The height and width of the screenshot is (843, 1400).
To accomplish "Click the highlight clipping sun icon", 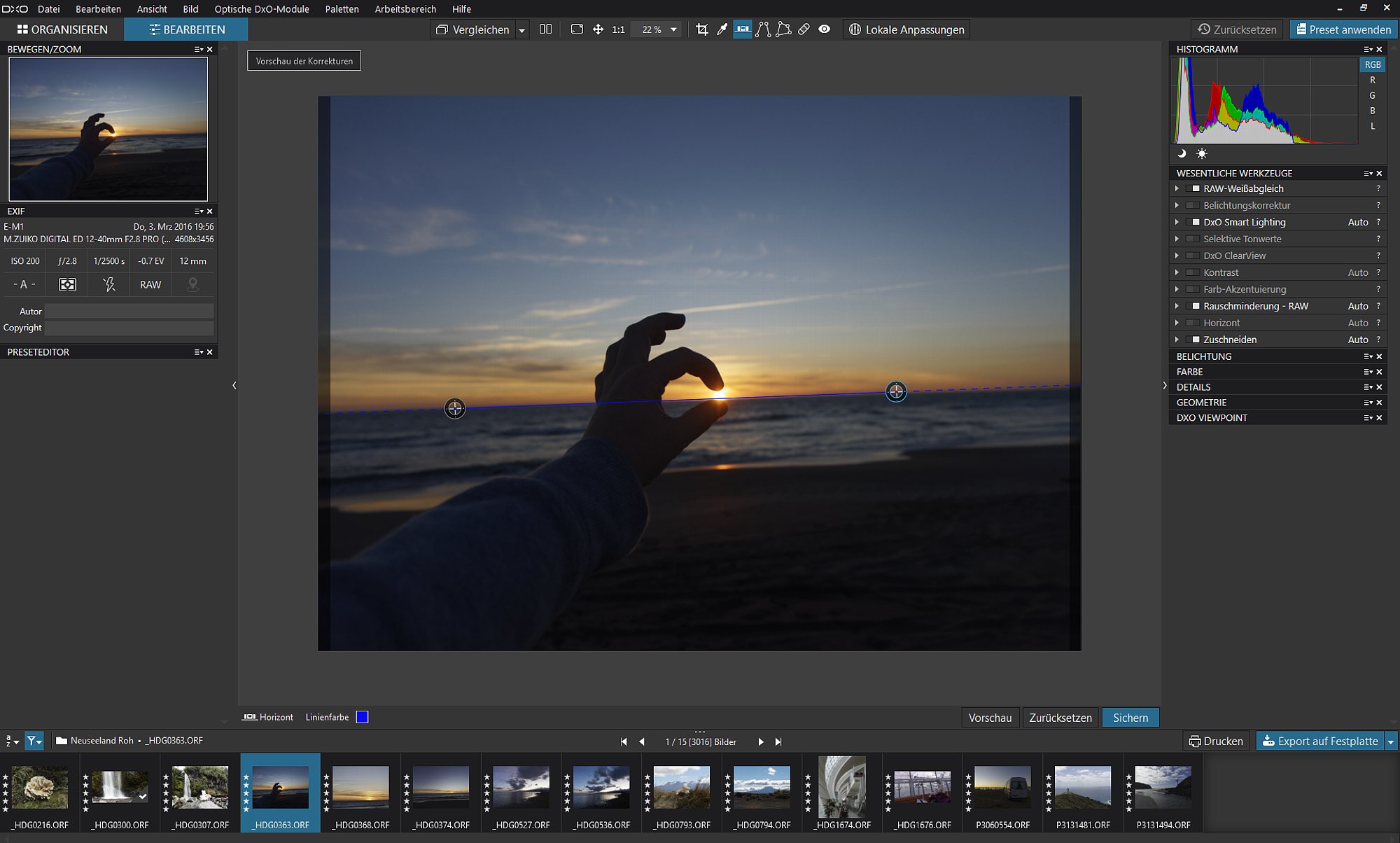I will (x=1202, y=153).
